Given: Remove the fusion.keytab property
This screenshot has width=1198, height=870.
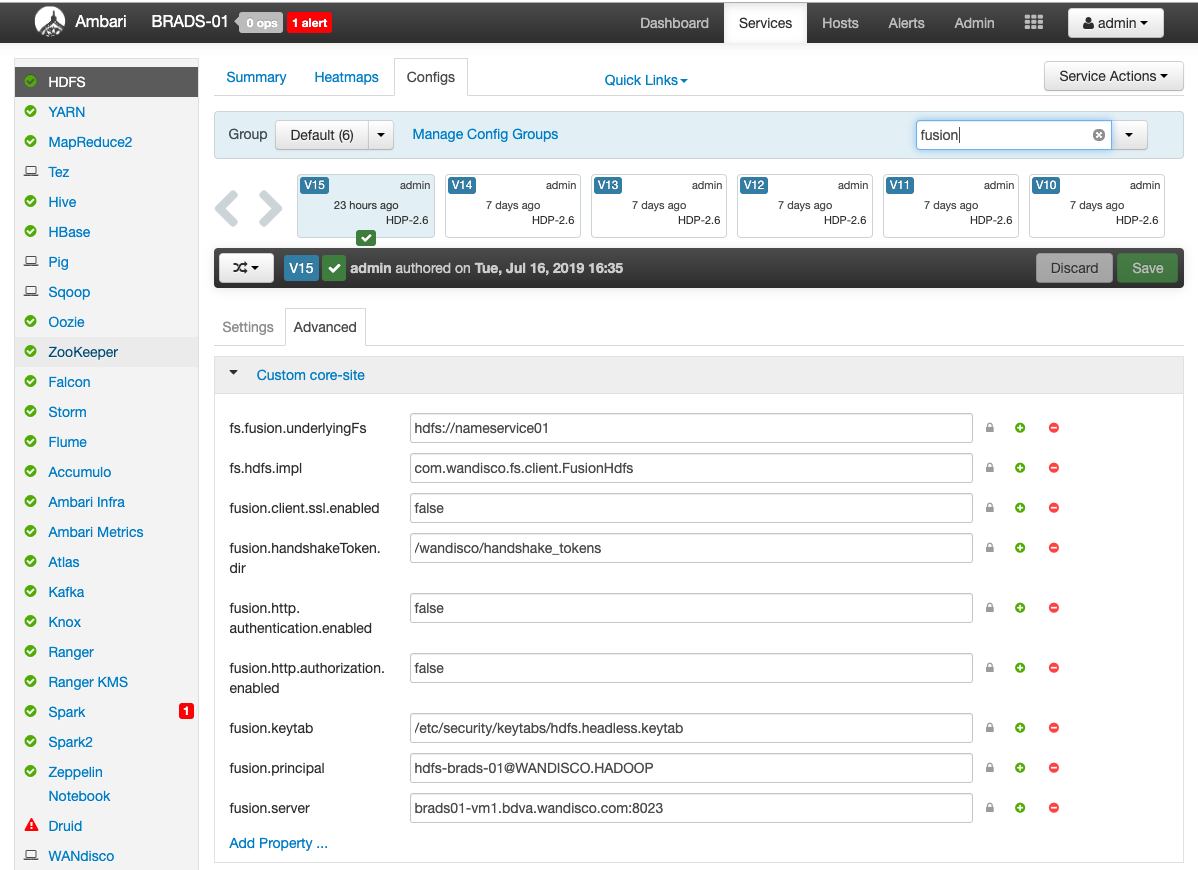Looking at the screenshot, I should [1054, 728].
